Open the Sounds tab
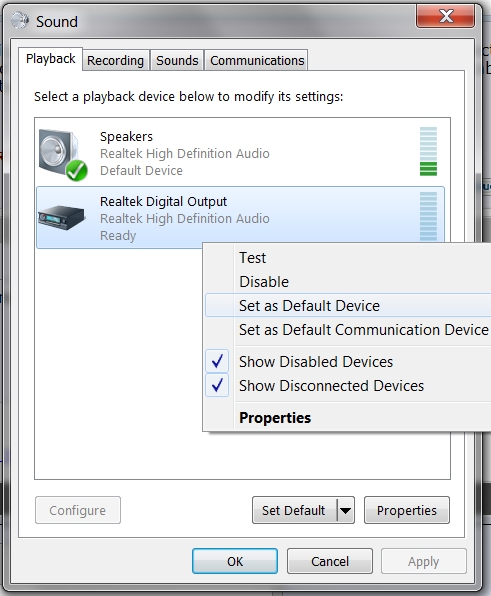This screenshot has height=596, width=491. tap(177, 60)
